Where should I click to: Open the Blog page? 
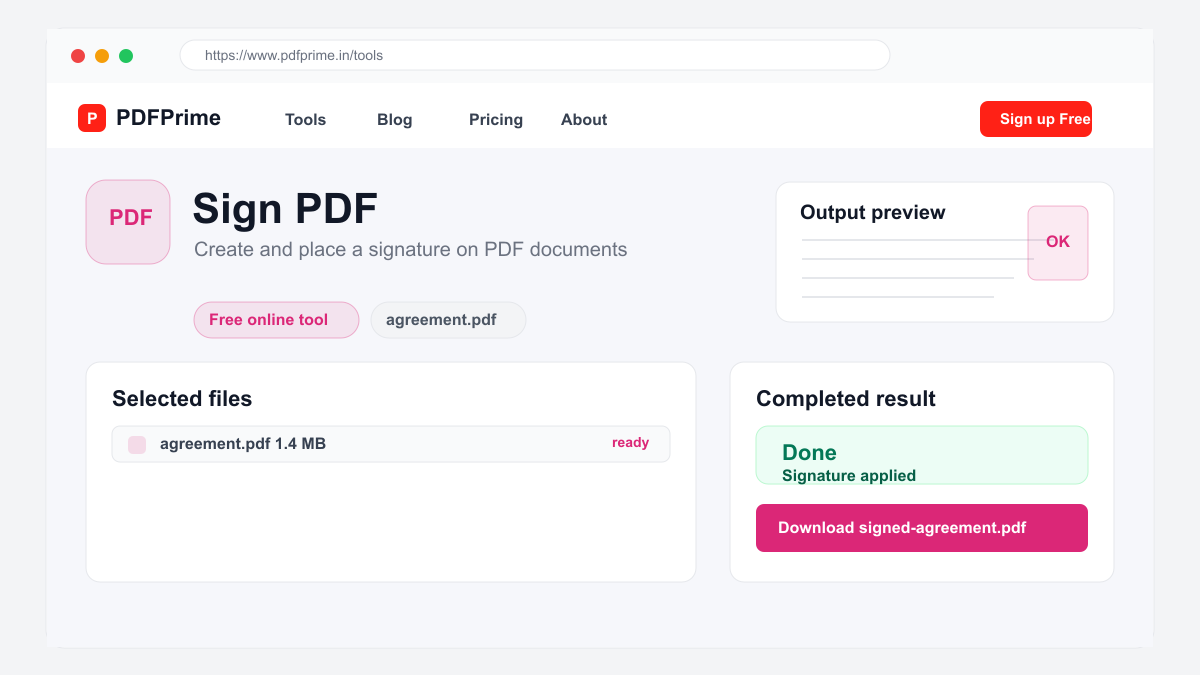click(x=394, y=120)
